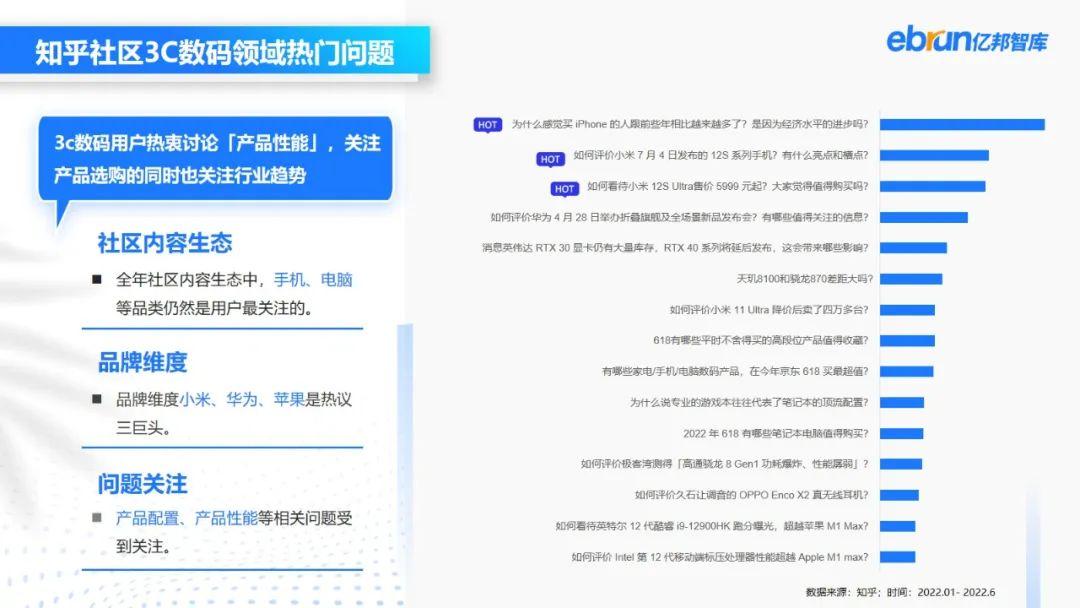Open the 英伟达RTX 30显卡库存 question link

click(x=673, y=247)
